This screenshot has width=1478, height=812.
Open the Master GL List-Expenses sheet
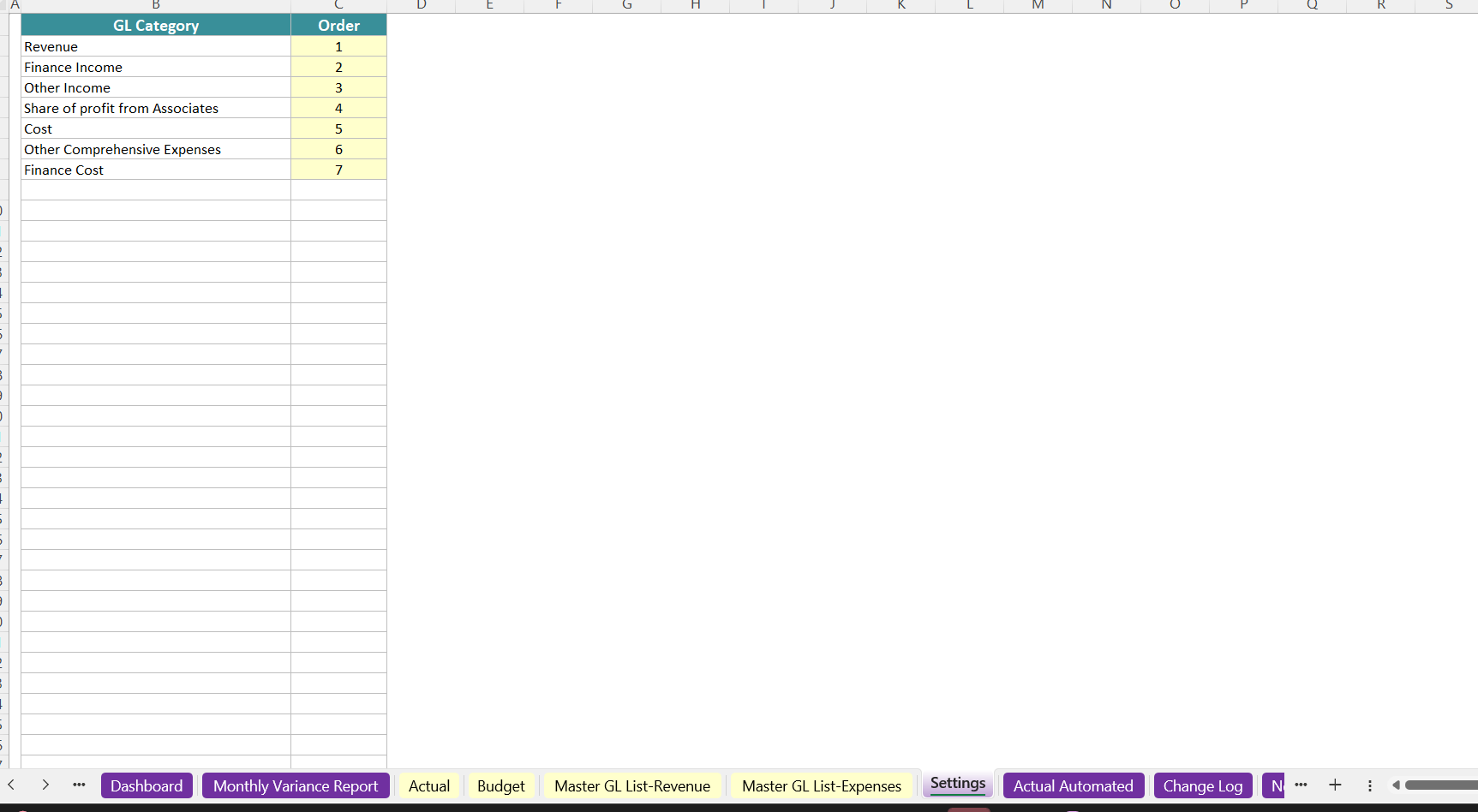coord(821,785)
